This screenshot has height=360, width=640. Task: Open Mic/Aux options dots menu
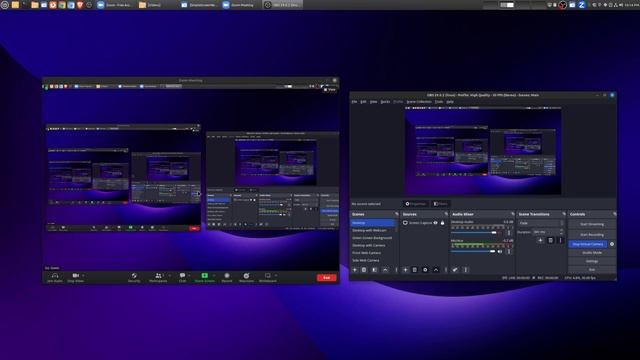click(x=509, y=251)
